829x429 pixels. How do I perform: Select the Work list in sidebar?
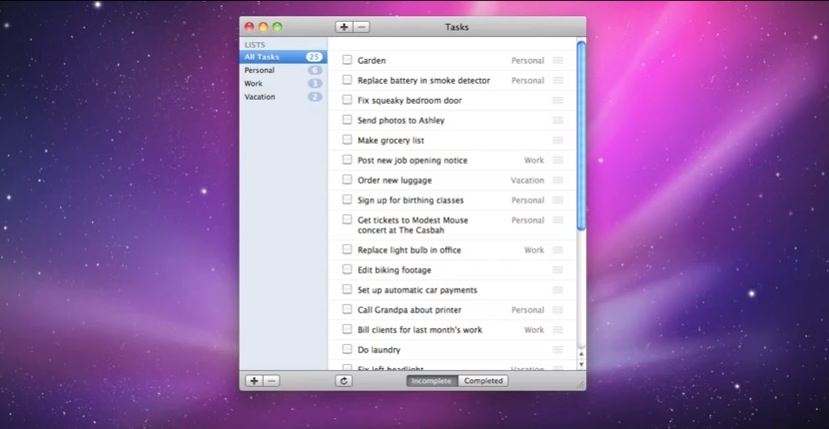point(254,84)
